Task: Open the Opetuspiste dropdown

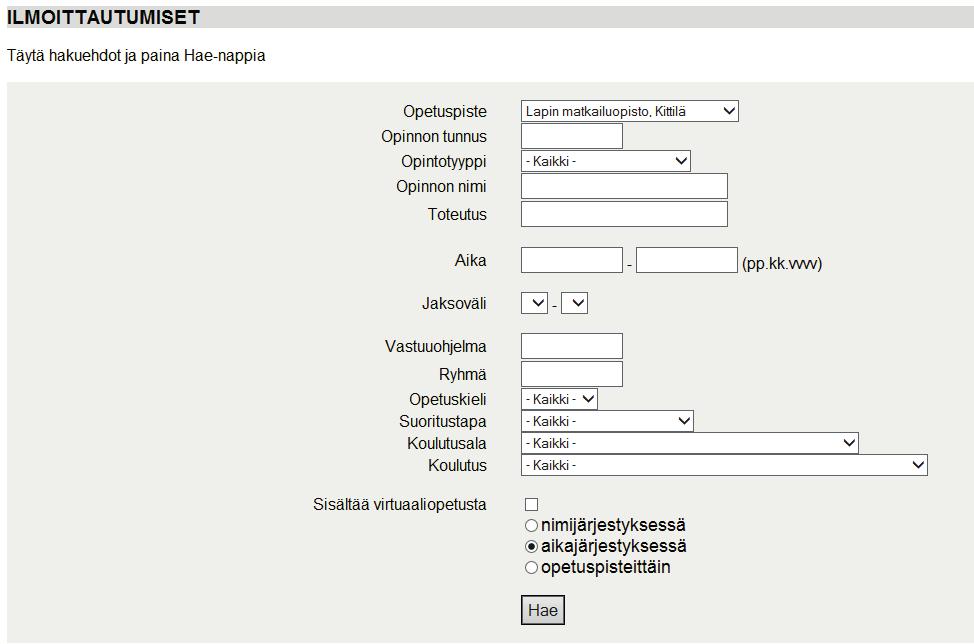Action: coord(629,111)
